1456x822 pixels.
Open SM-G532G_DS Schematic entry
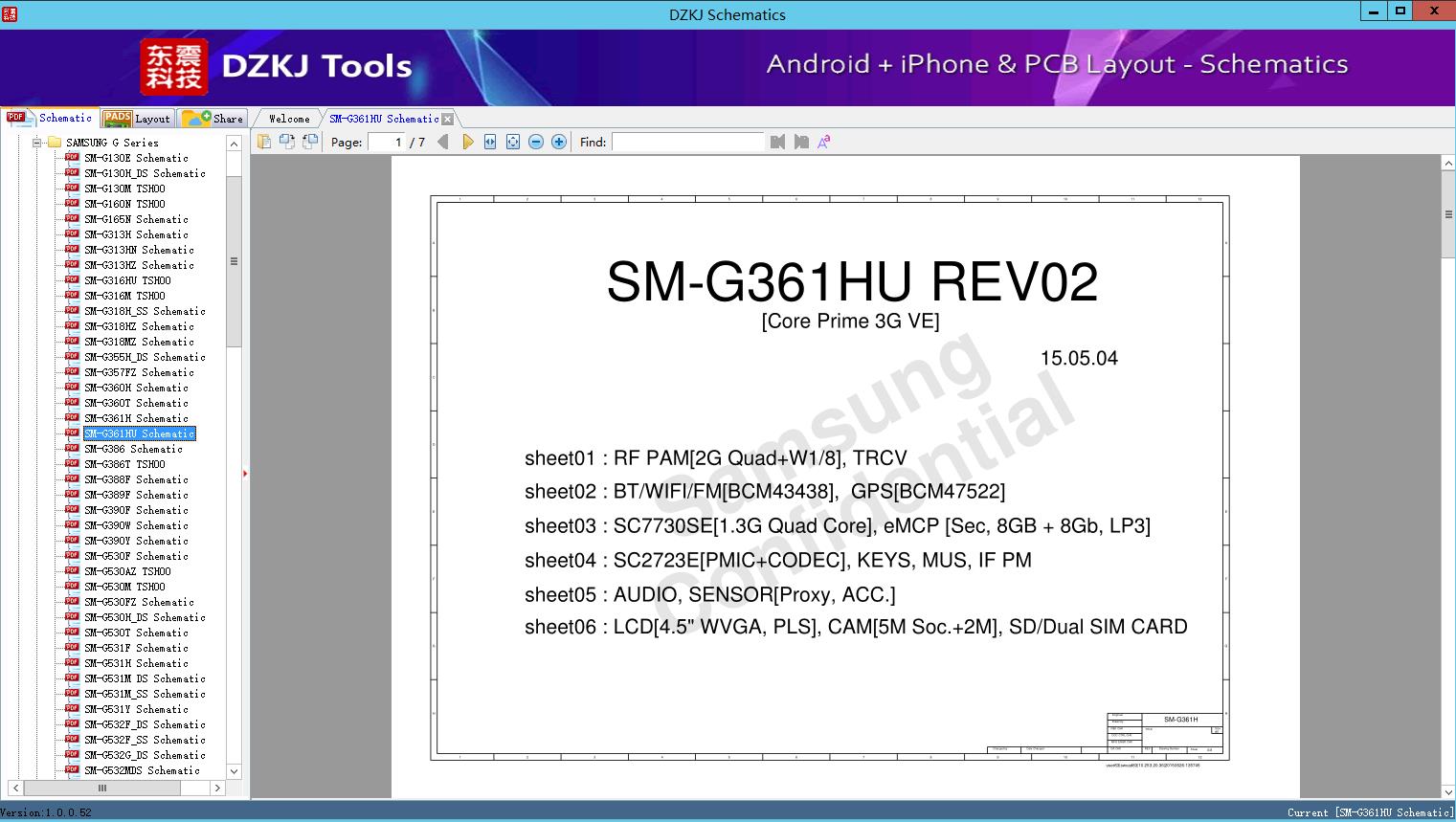pyautogui.click(x=145, y=755)
